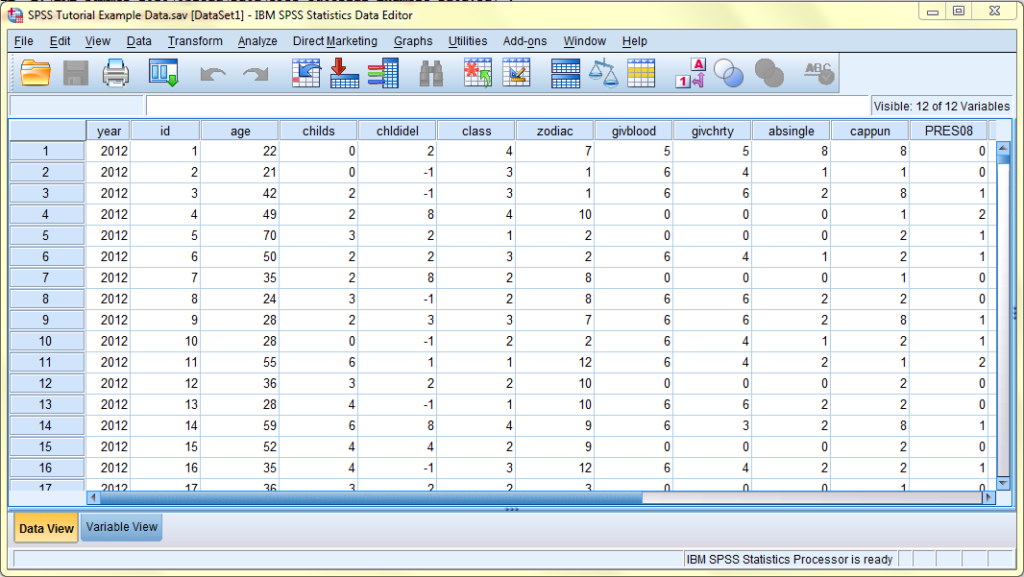Viewport: 1024px width, 577px height.
Task: Click the Go to case icon
Action: pos(306,73)
